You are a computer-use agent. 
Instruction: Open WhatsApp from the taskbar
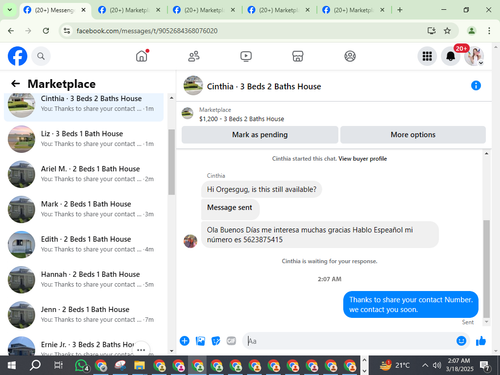[x=82, y=365]
